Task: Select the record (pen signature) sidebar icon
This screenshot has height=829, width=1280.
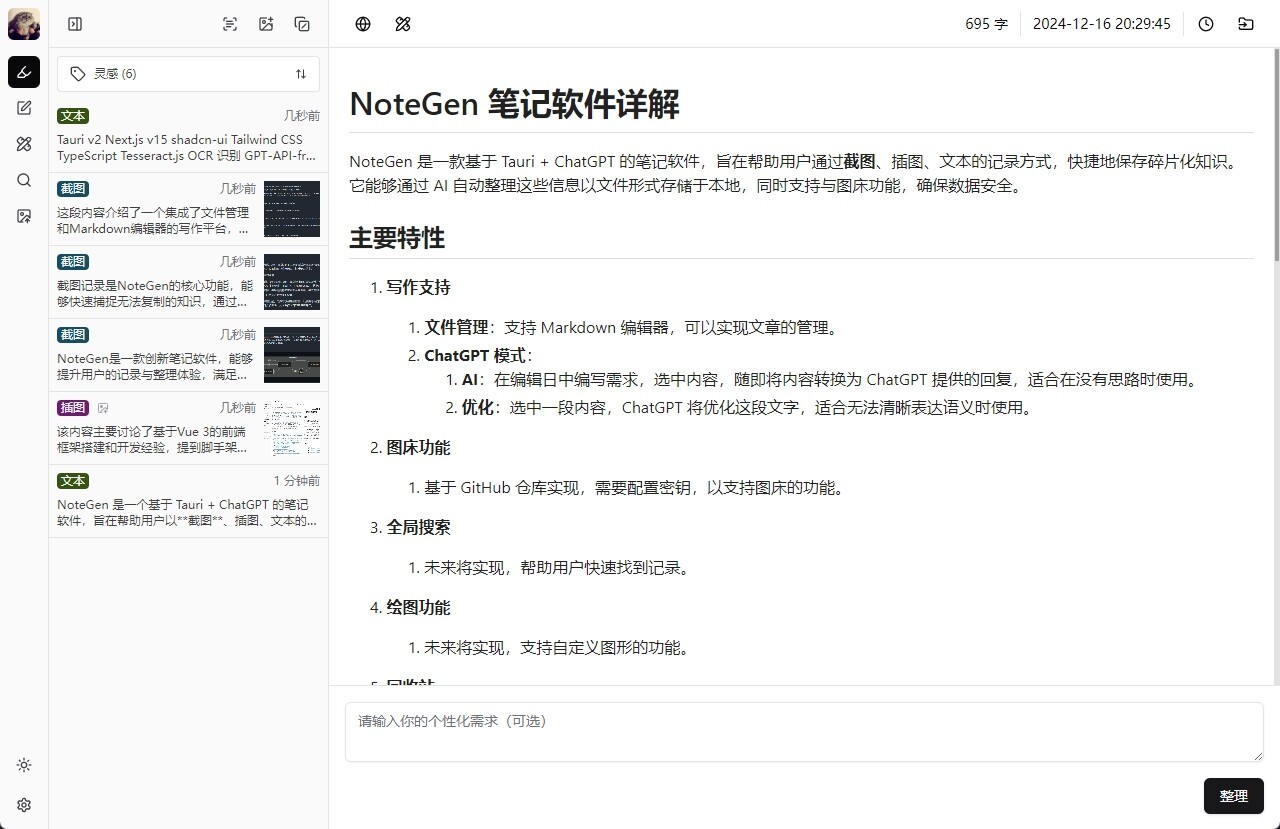Action: pyautogui.click(x=24, y=72)
